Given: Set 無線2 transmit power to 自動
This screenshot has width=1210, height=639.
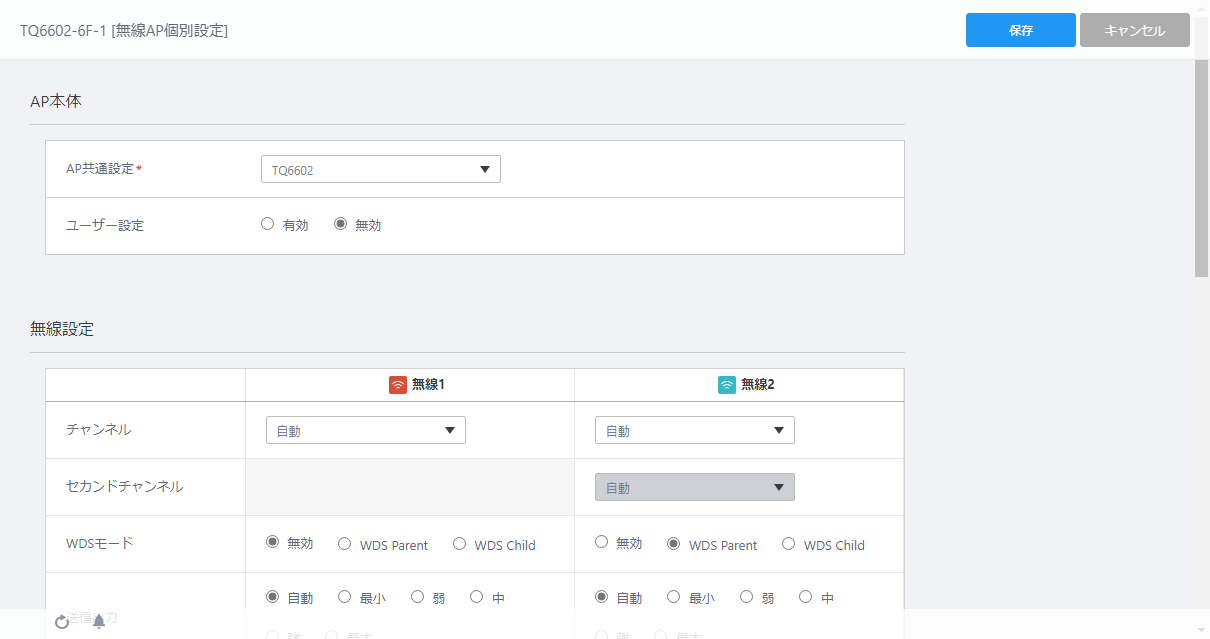Looking at the screenshot, I should click(x=601, y=597).
